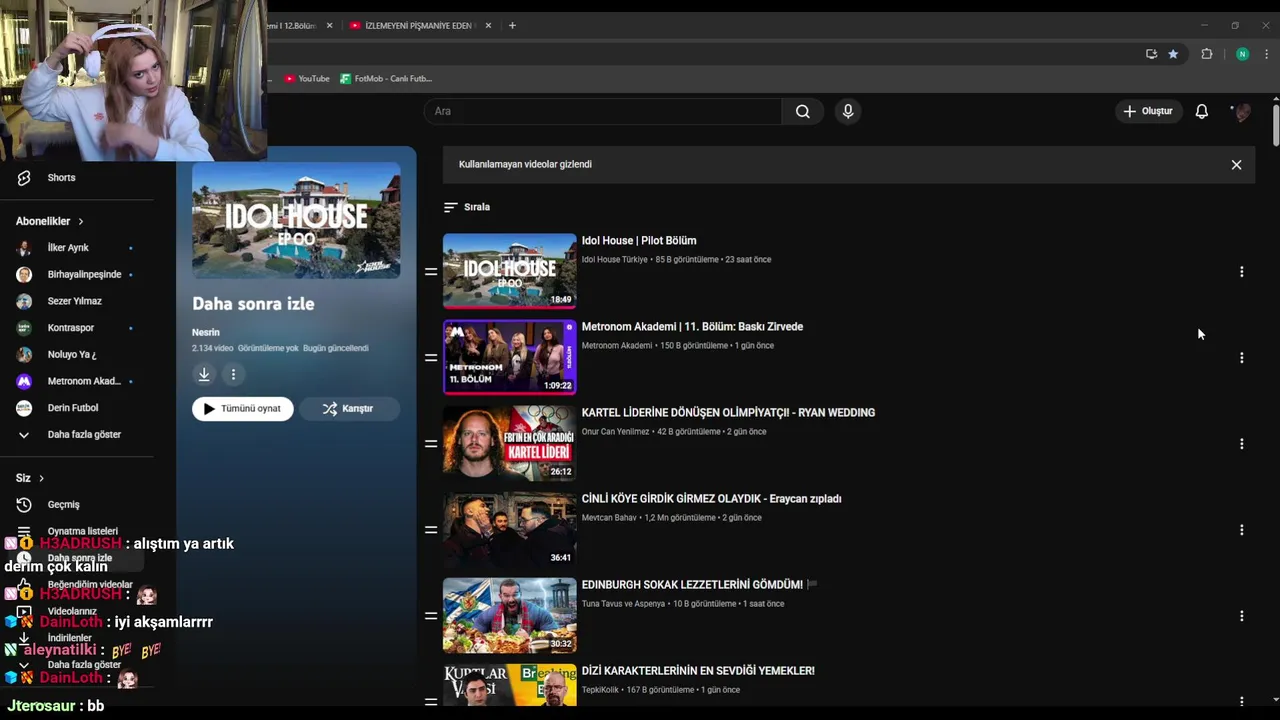Open video title Idol House | Pilot Bölüm
The width and height of the screenshot is (1280, 720).
[x=639, y=241]
